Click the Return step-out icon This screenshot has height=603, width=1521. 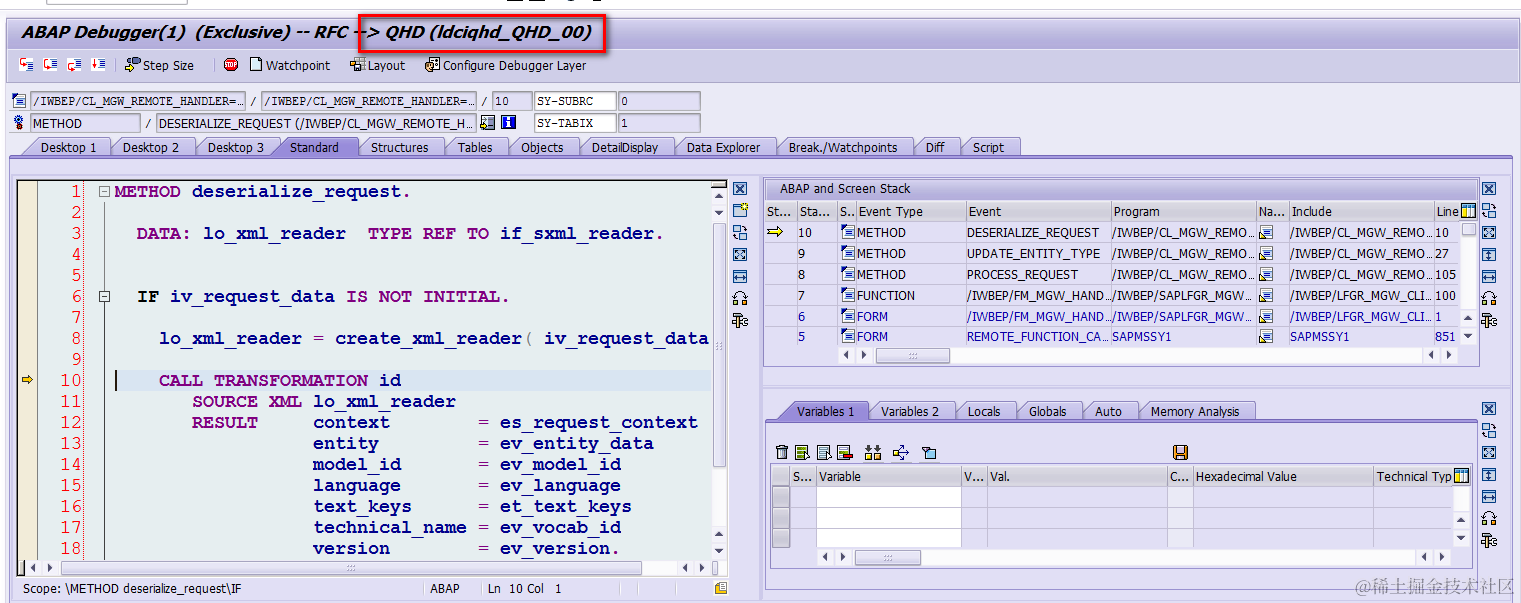click(74, 65)
